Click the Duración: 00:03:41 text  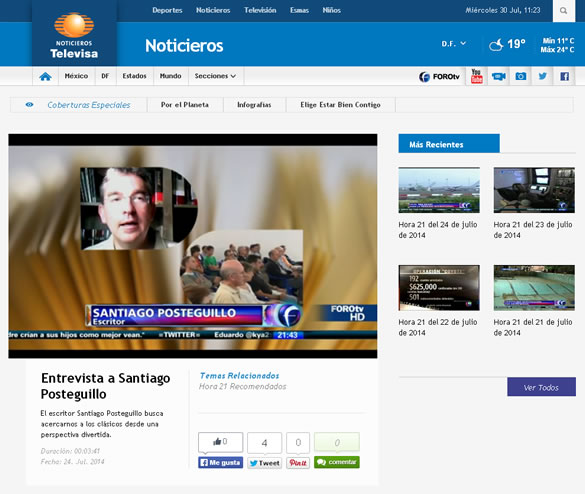(70, 451)
